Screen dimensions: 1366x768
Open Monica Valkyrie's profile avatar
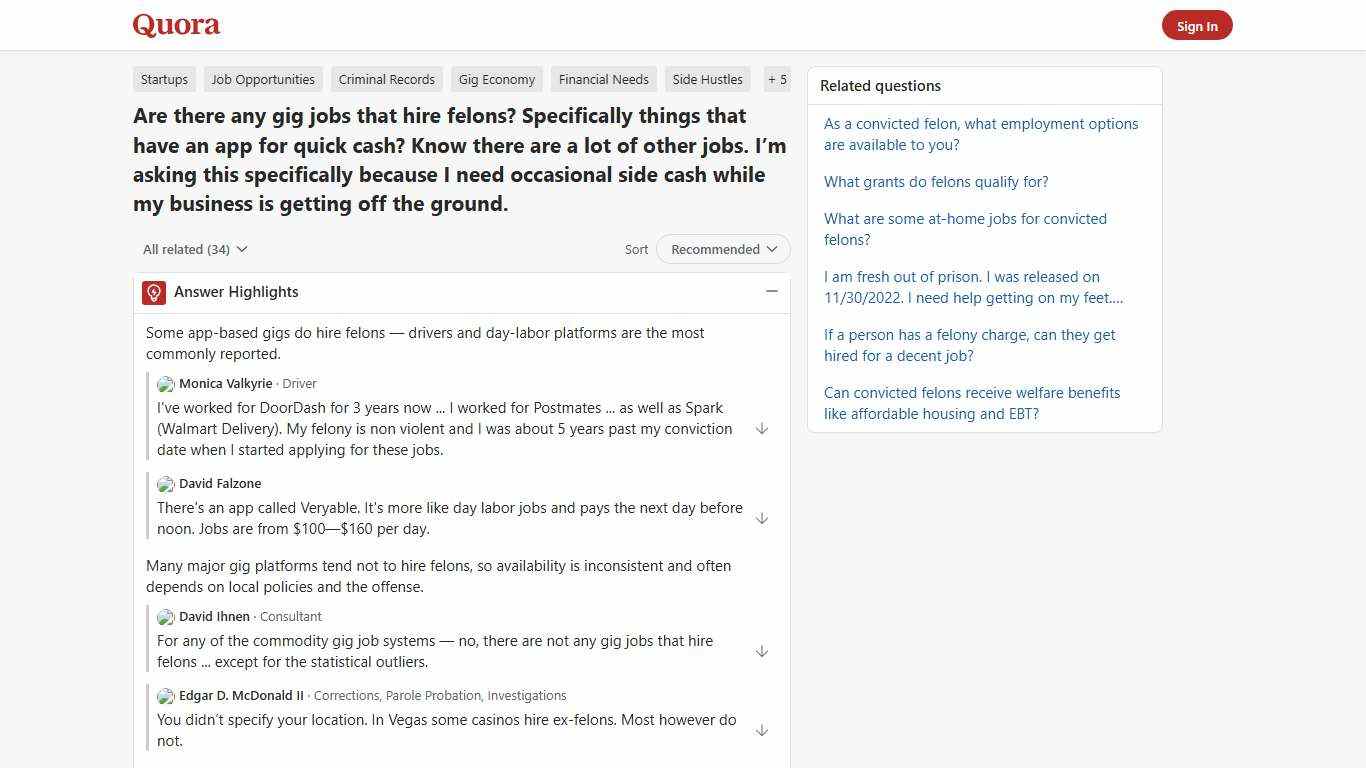(x=165, y=383)
